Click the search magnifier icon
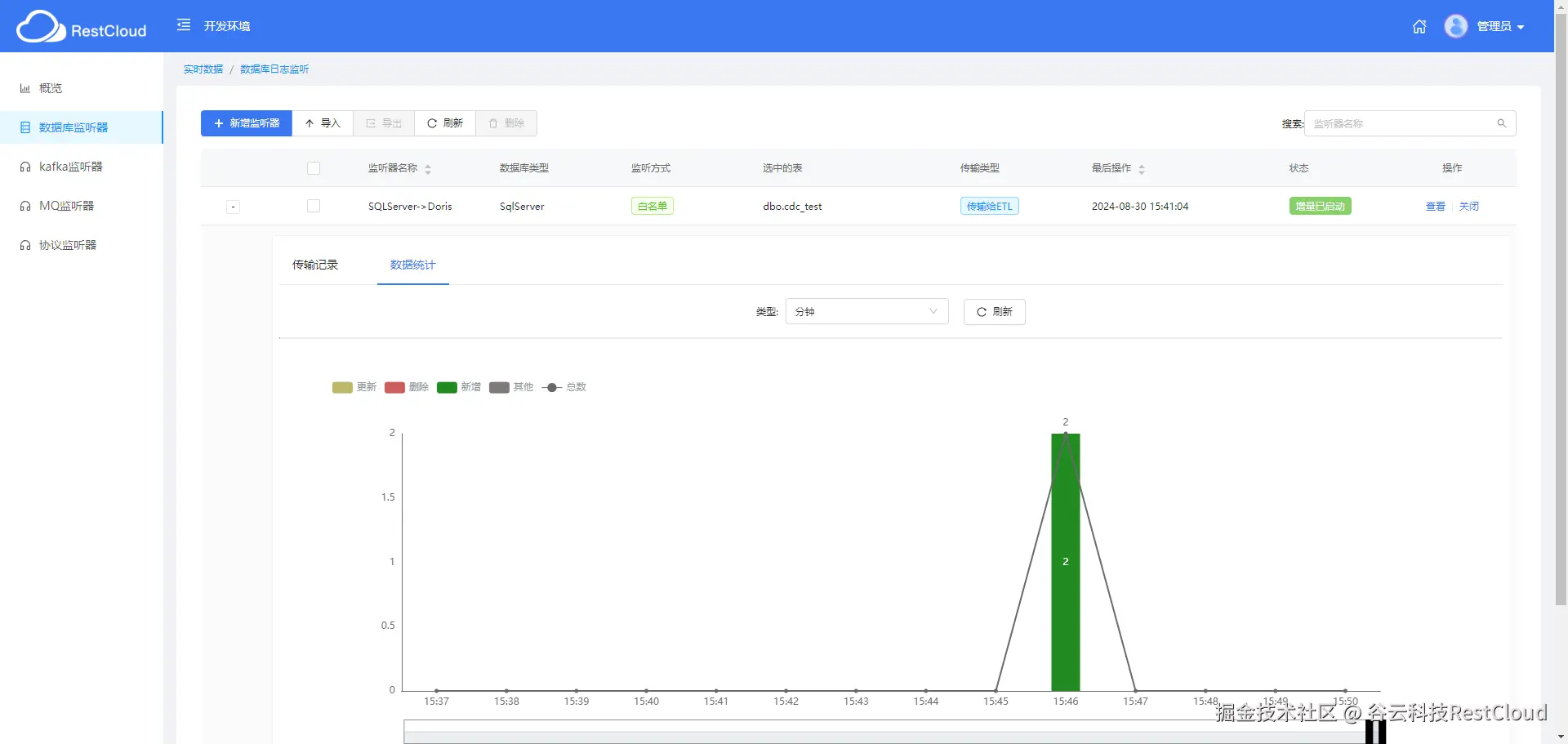Image resolution: width=1568 pixels, height=744 pixels. pyautogui.click(x=1501, y=123)
